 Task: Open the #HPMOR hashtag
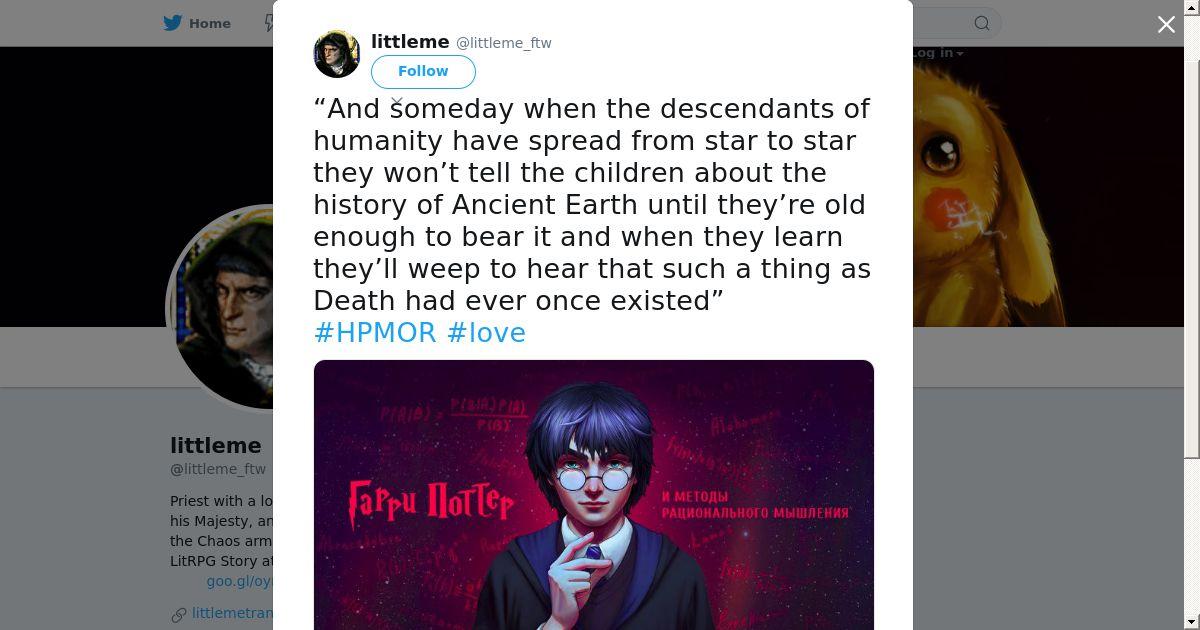pyautogui.click(x=375, y=332)
